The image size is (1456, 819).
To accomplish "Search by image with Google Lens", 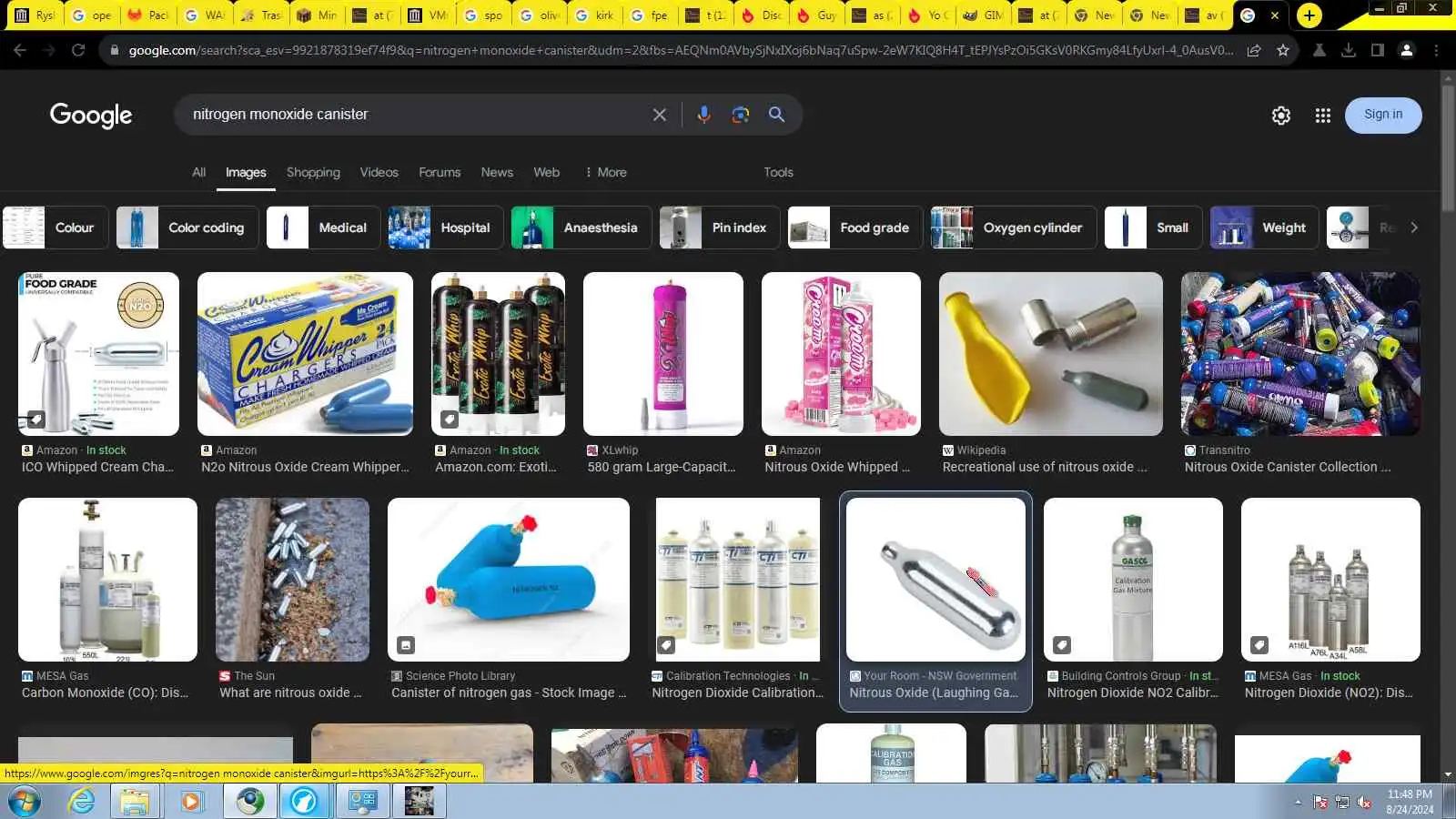I will click(x=741, y=115).
